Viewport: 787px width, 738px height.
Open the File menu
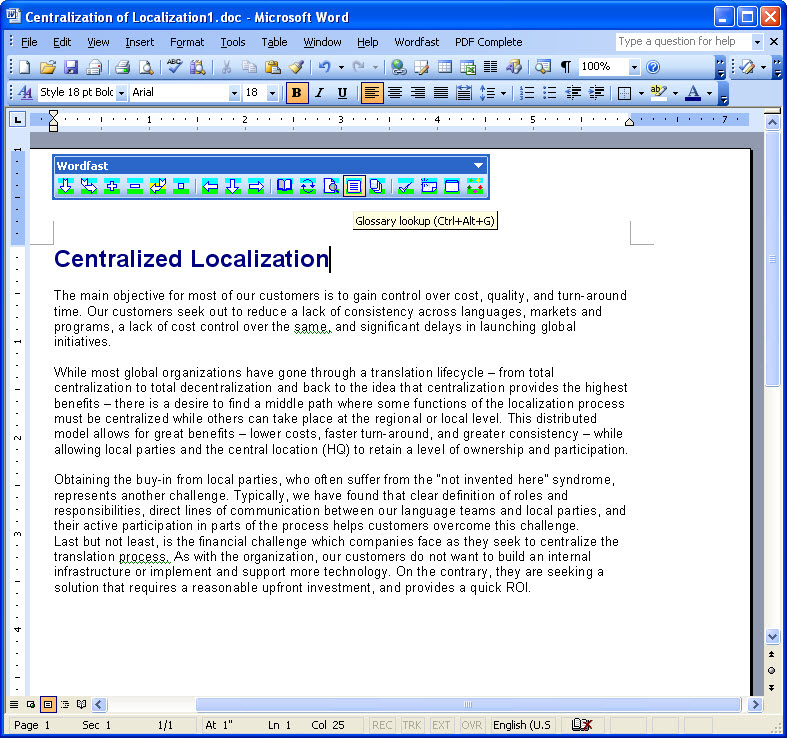point(29,42)
